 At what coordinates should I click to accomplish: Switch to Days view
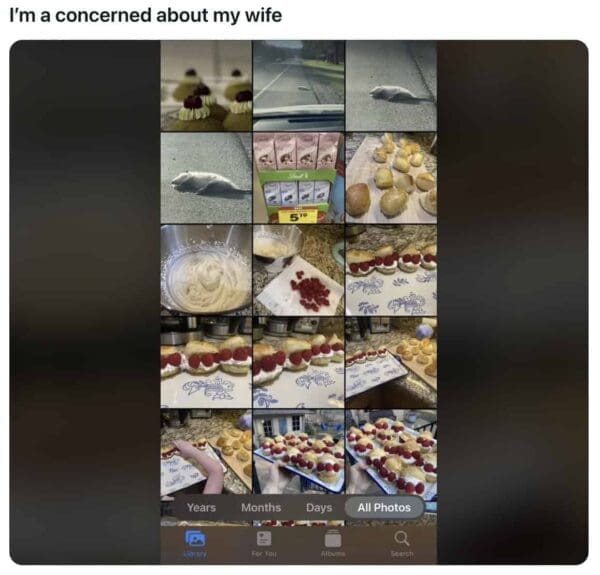click(319, 507)
